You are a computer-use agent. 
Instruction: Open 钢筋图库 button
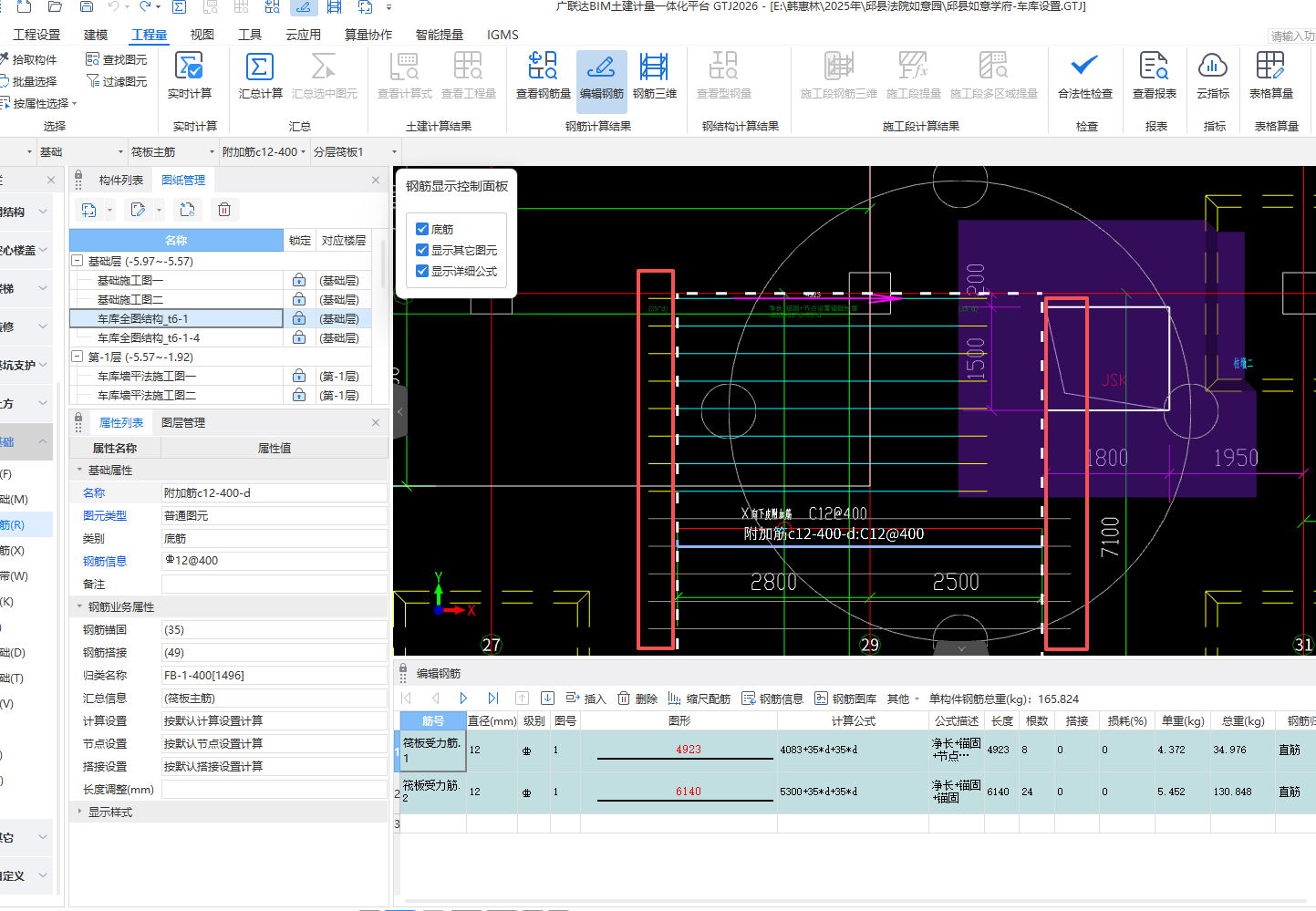[x=845, y=699]
